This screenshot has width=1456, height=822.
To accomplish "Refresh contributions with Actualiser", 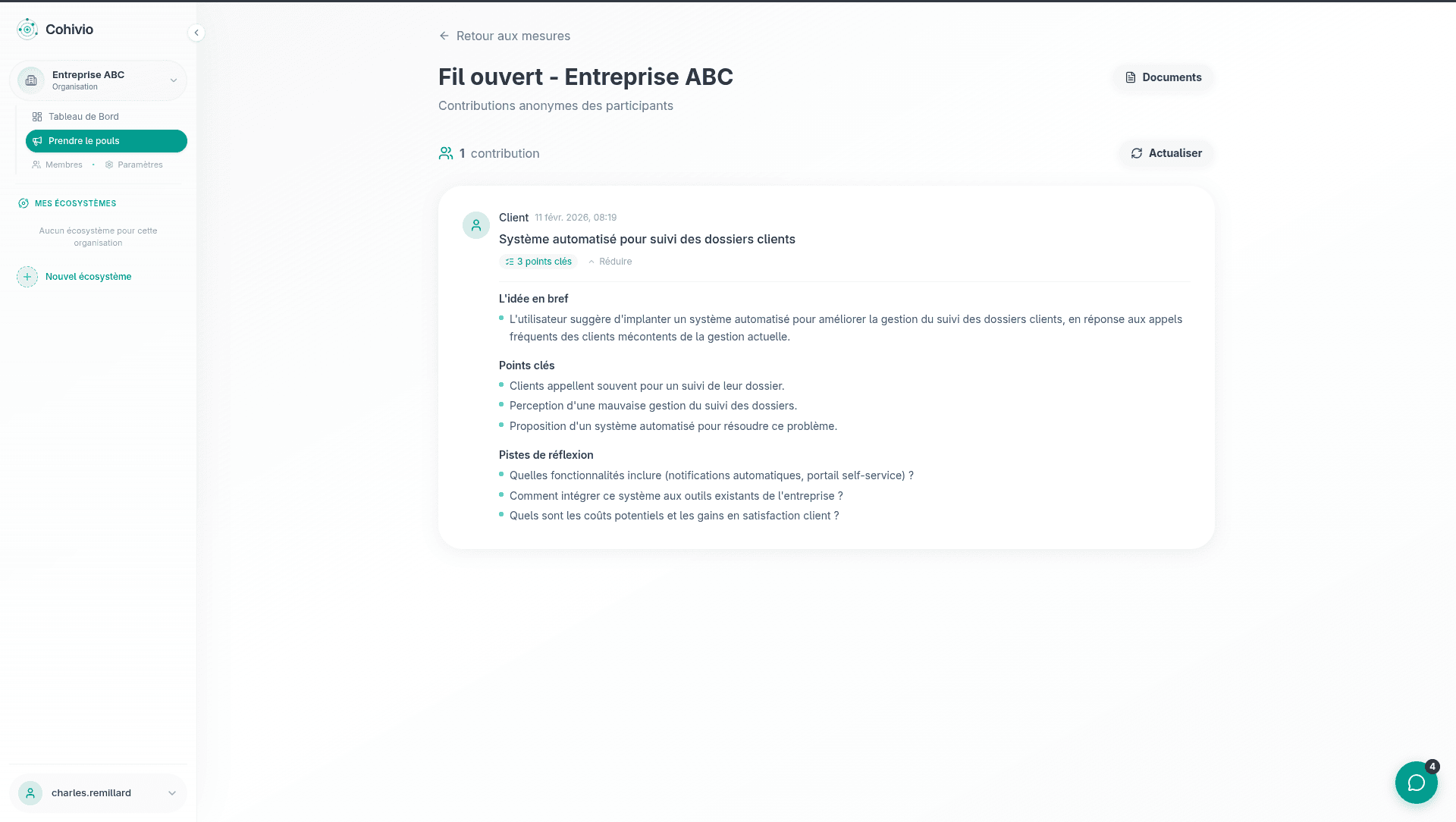I will (x=1166, y=153).
